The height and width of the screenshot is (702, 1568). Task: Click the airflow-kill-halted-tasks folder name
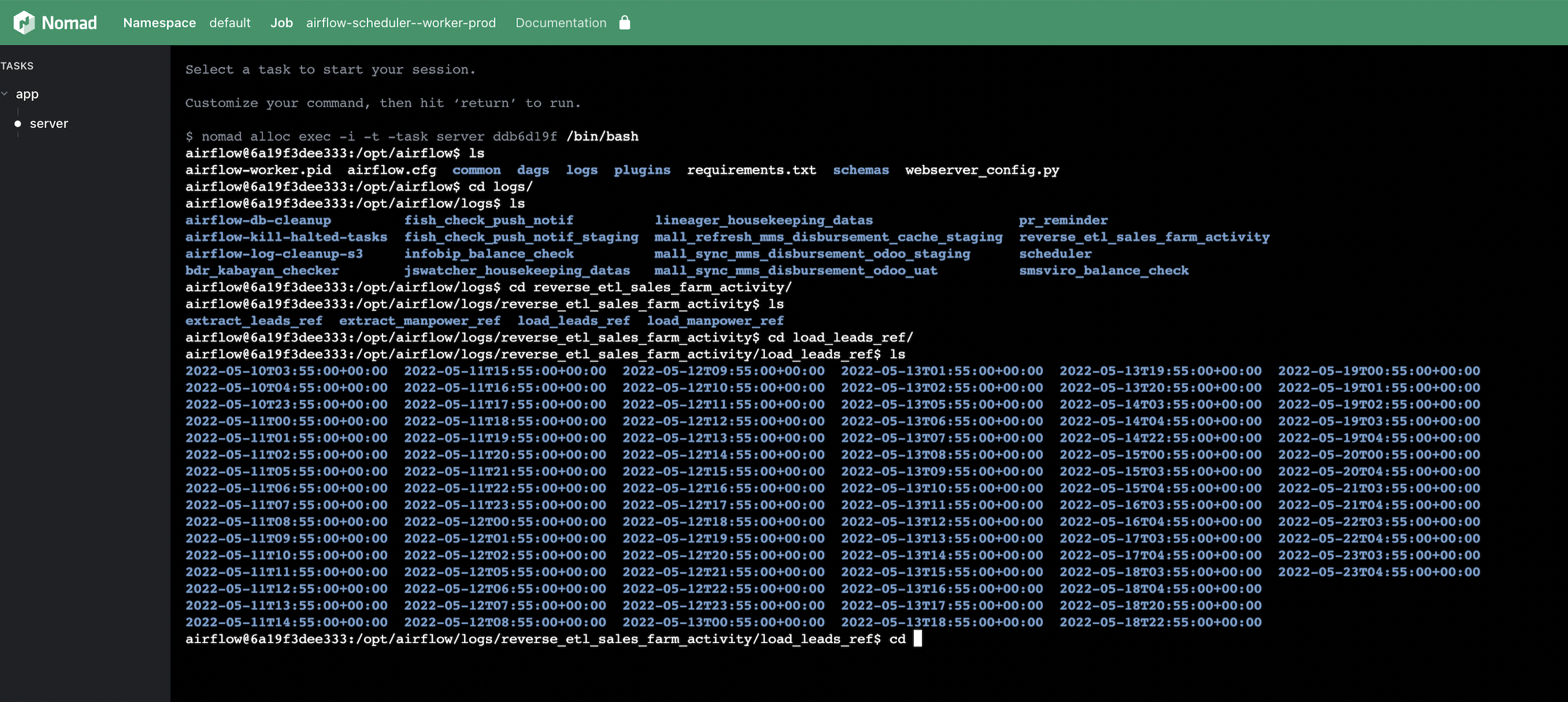click(x=286, y=237)
